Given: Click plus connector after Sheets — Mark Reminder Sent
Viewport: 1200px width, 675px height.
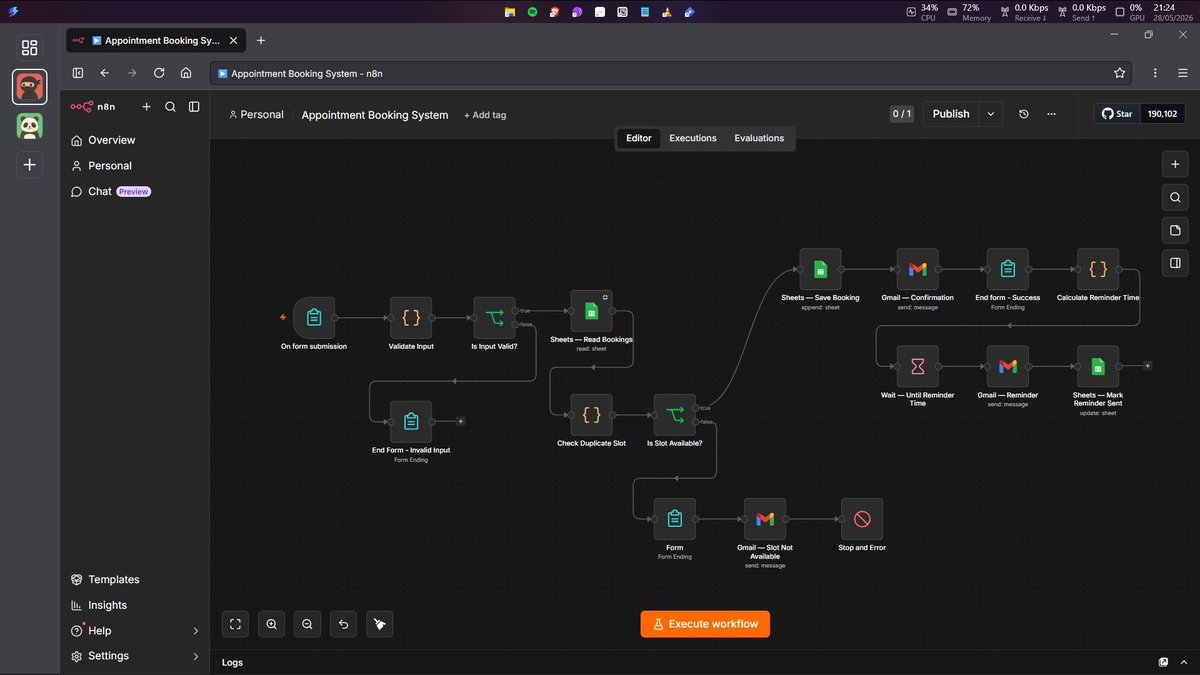Looking at the screenshot, I should 1147,366.
